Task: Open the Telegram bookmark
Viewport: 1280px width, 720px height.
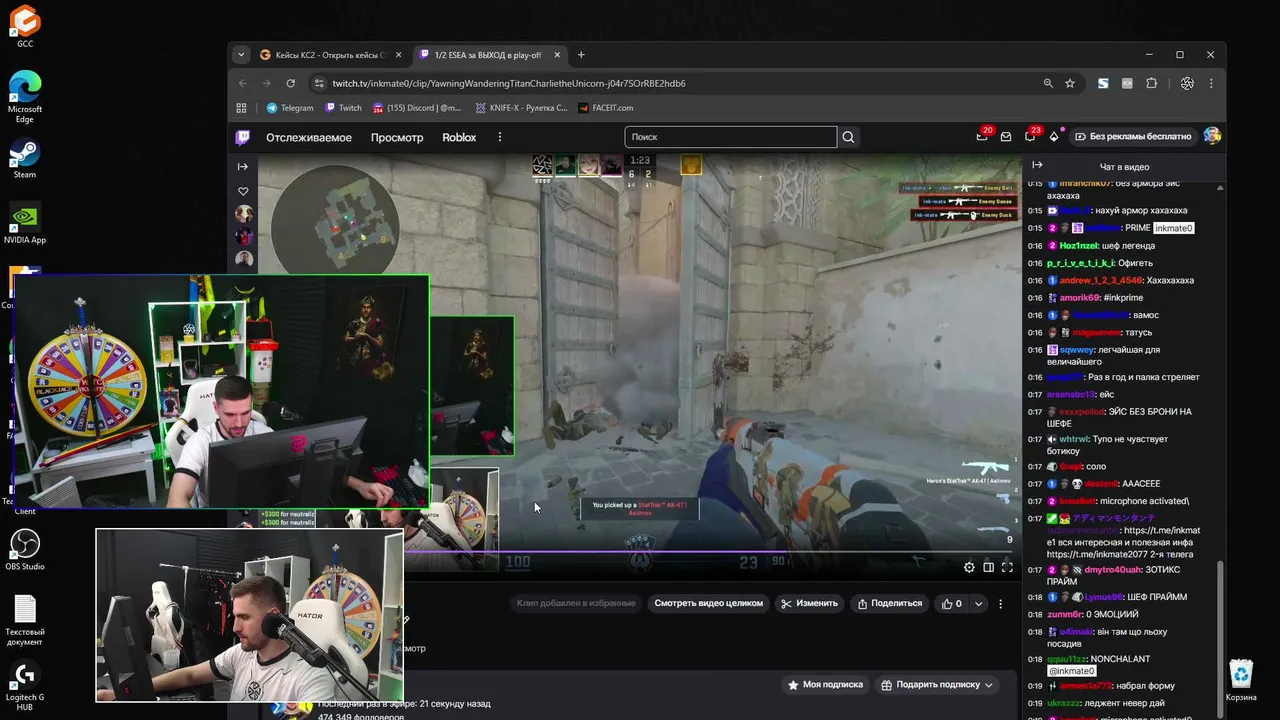Action: [x=290, y=108]
